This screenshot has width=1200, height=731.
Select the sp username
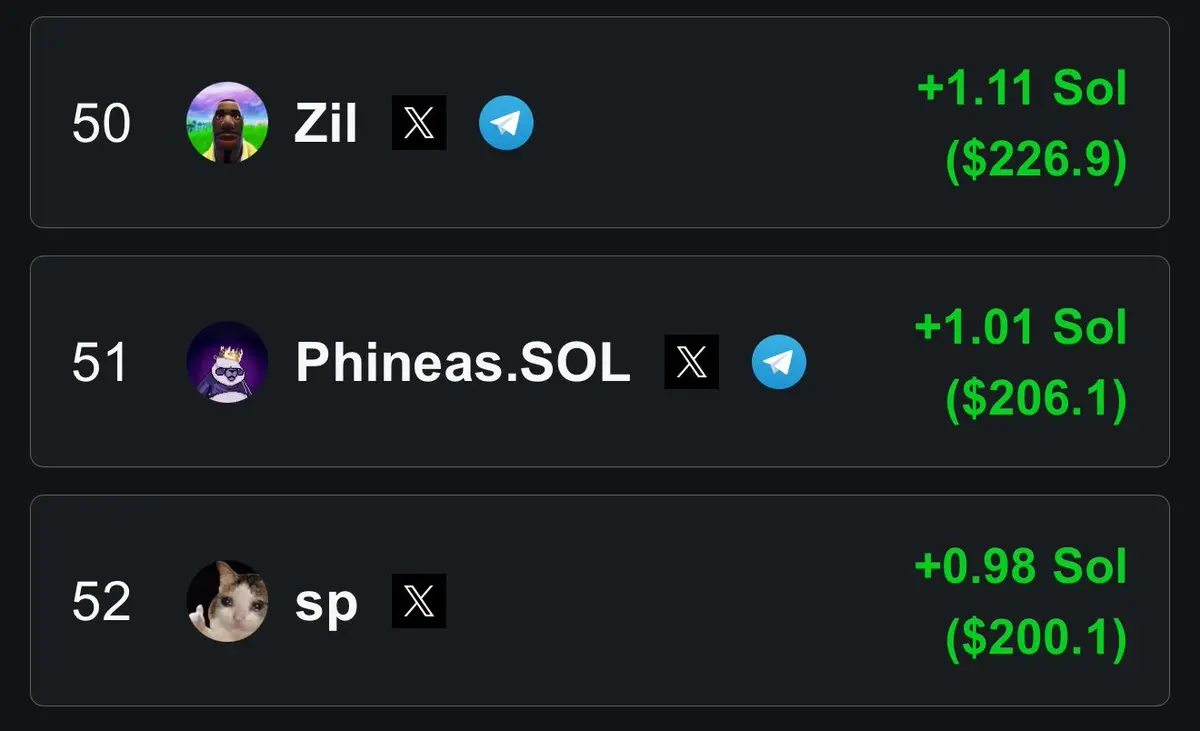click(326, 605)
